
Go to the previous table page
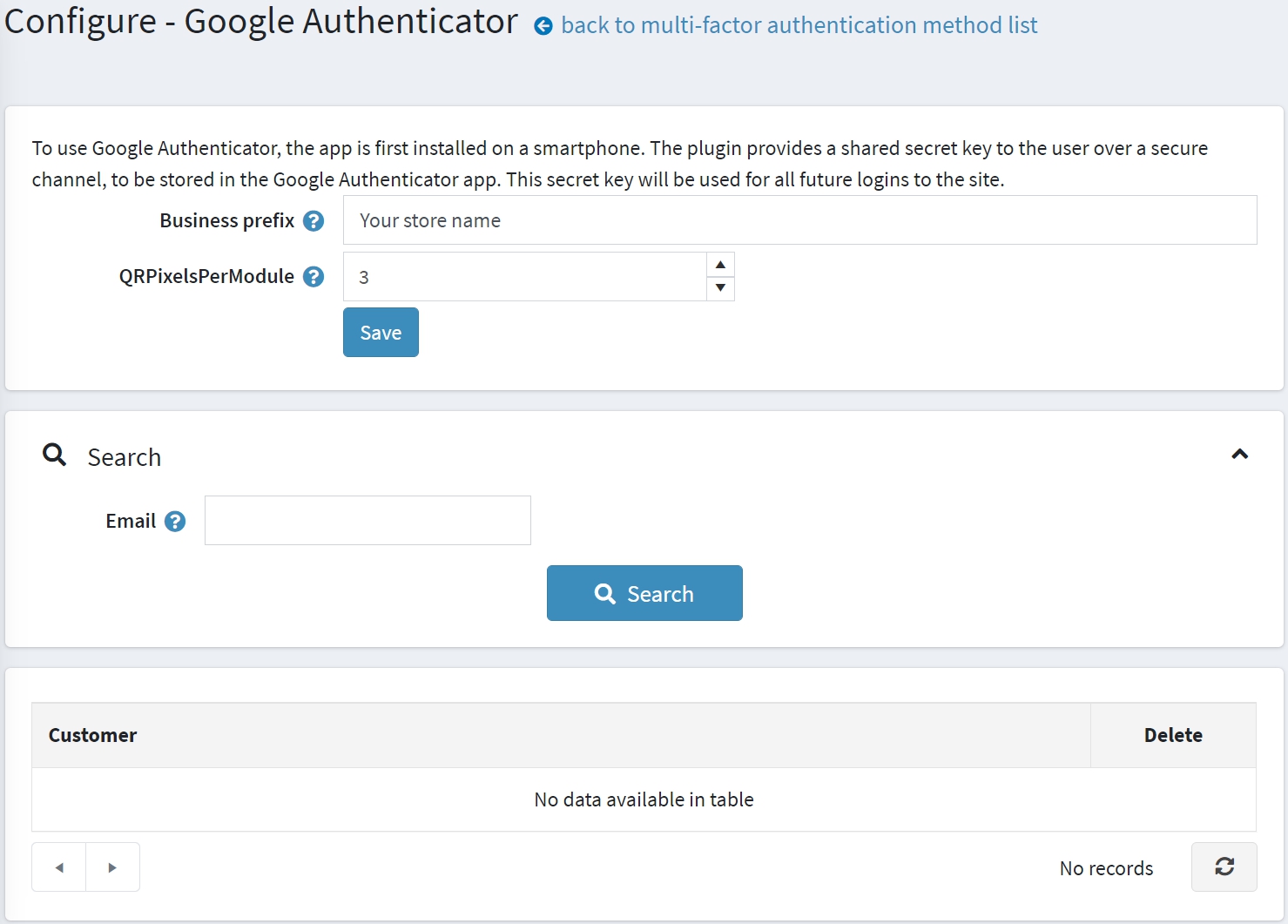point(59,867)
